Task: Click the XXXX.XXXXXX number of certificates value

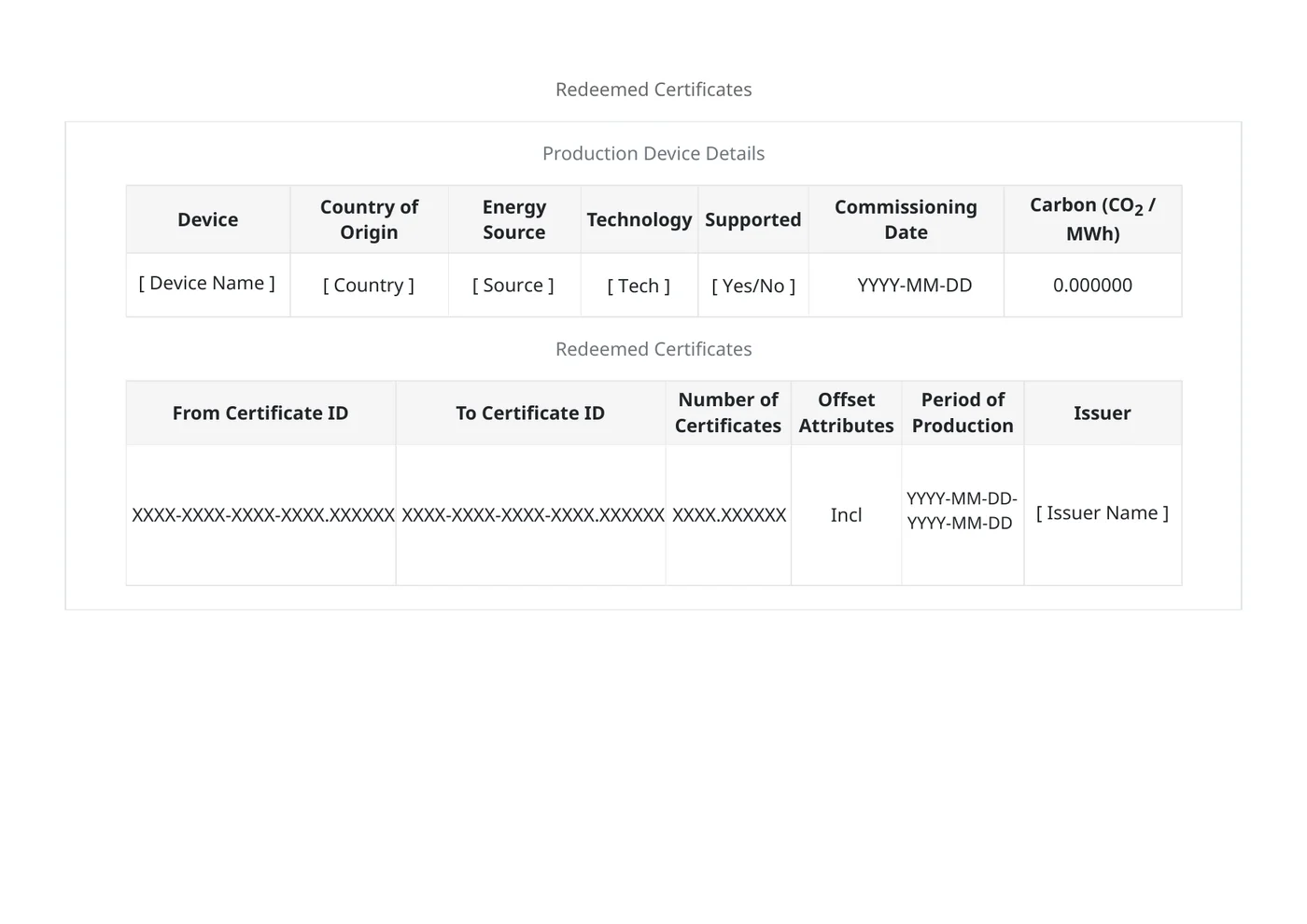Action: point(729,515)
